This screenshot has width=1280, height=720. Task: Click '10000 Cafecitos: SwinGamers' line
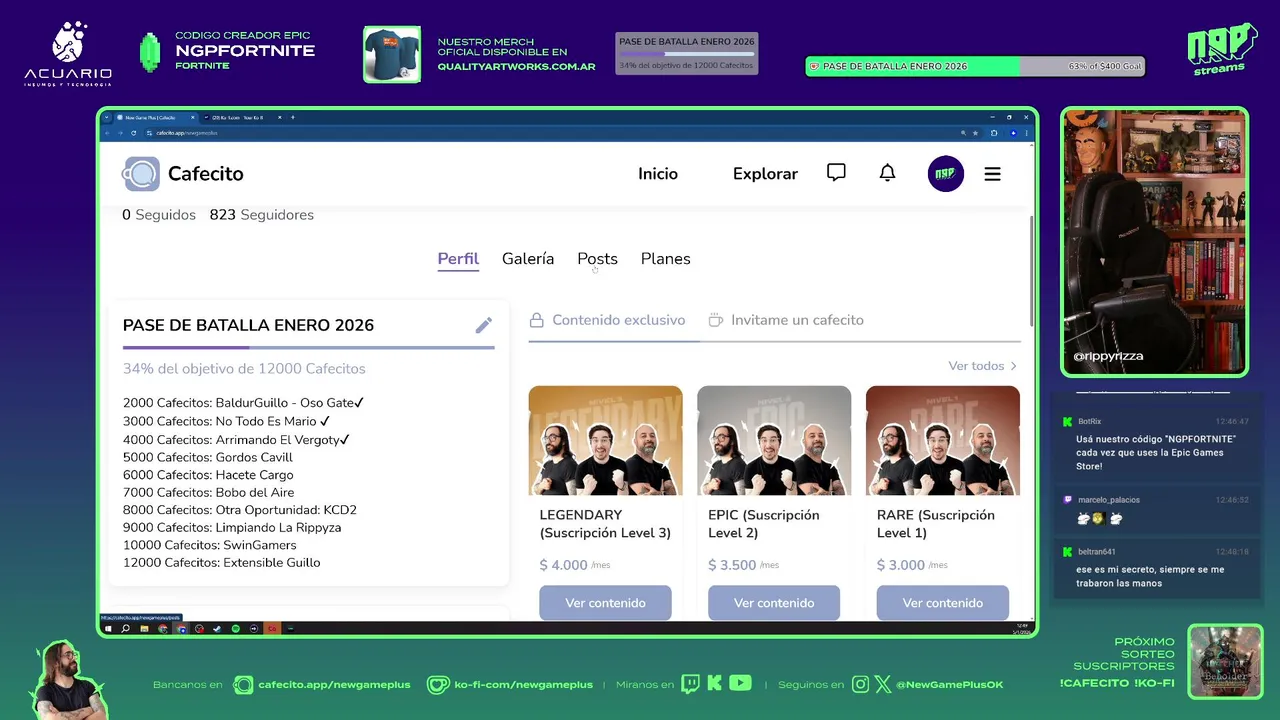click(x=210, y=545)
